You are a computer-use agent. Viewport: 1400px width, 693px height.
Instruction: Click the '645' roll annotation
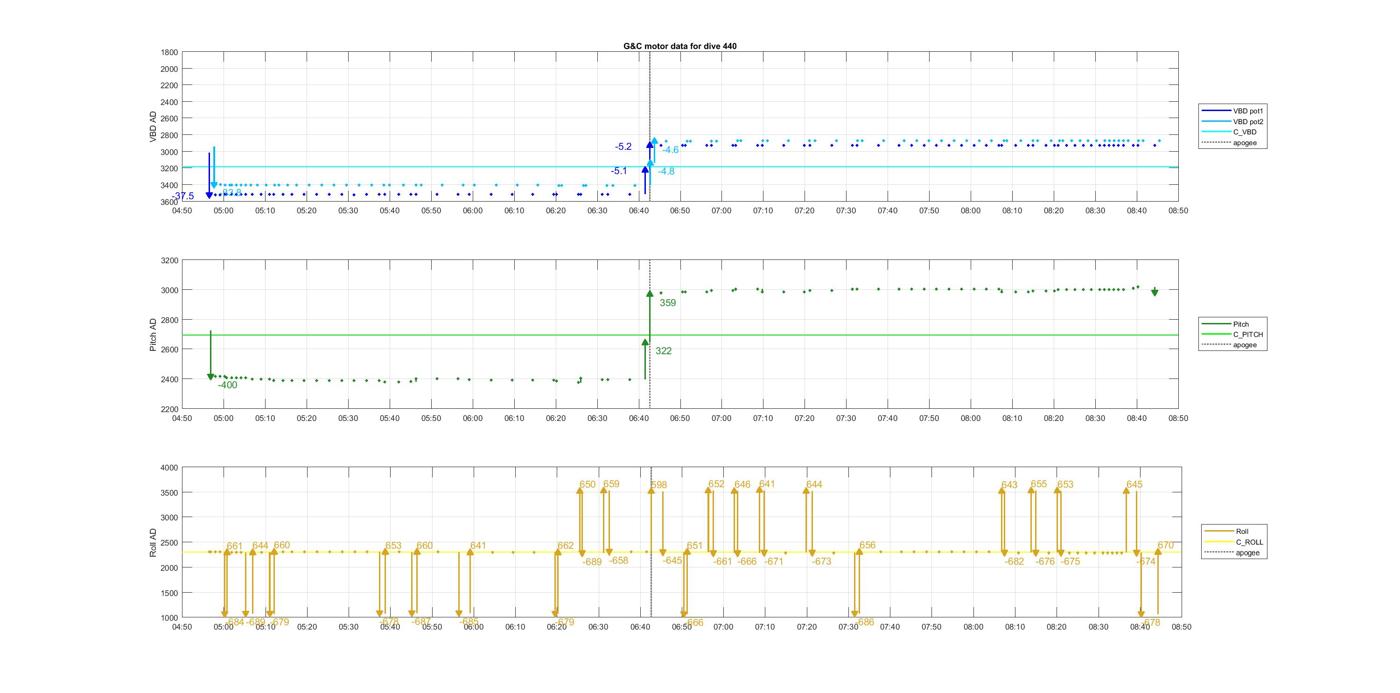click(x=1134, y=485)
